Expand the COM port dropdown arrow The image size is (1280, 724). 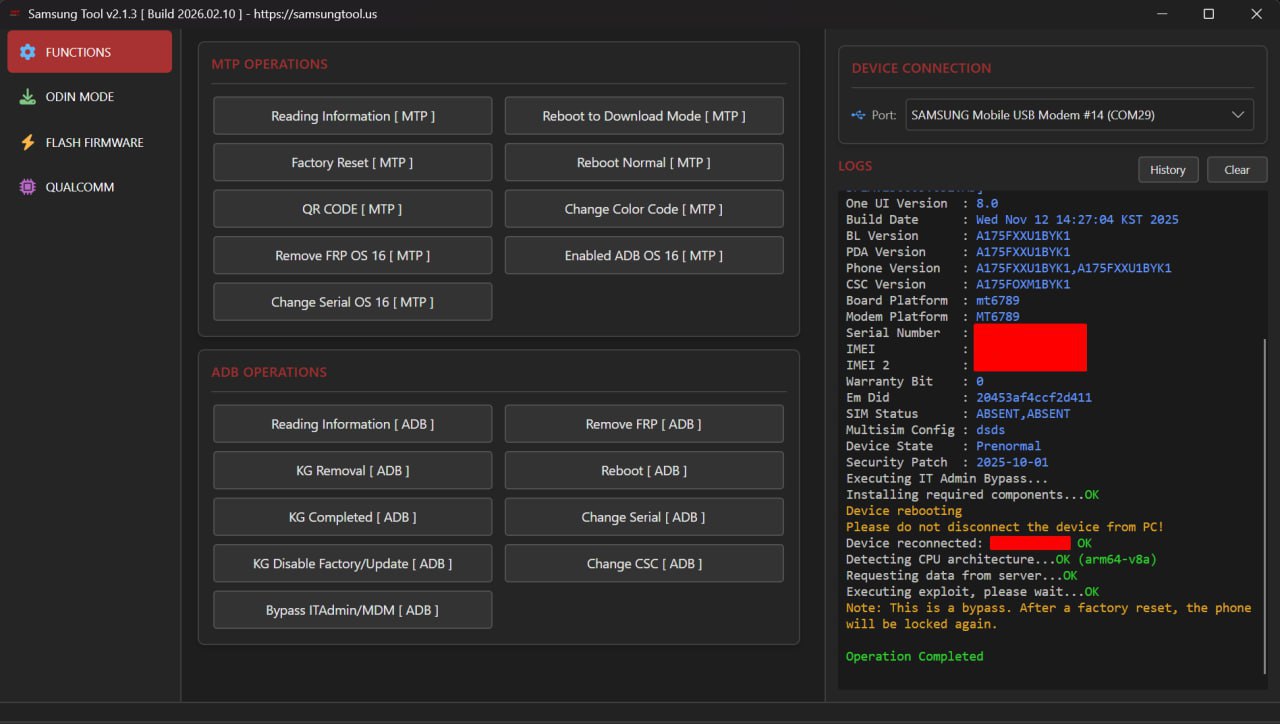[1238, 115]
